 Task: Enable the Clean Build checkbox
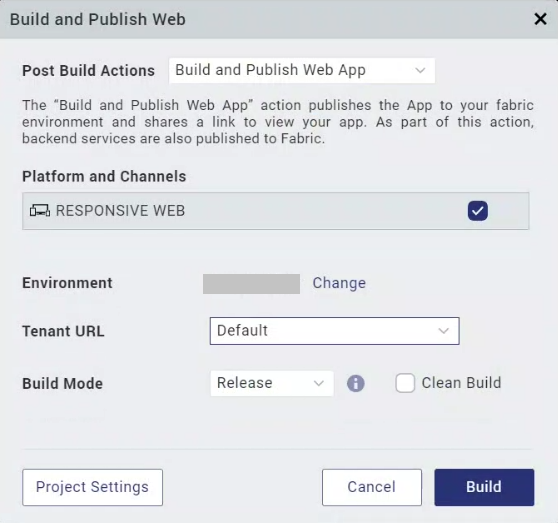coord(405,383)
